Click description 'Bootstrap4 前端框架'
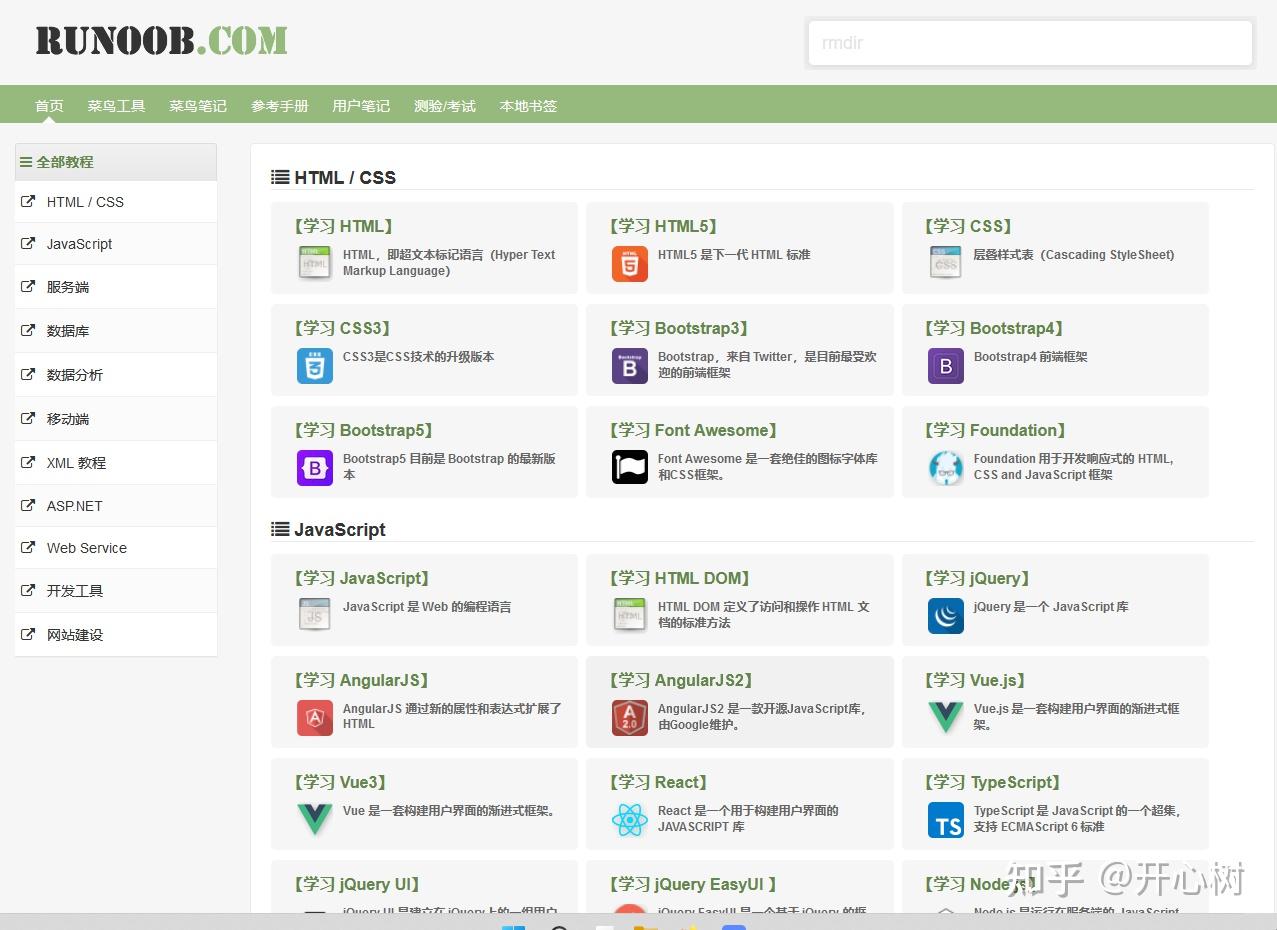Viewport: 1277px width, 930px height. coord(1030,356)
